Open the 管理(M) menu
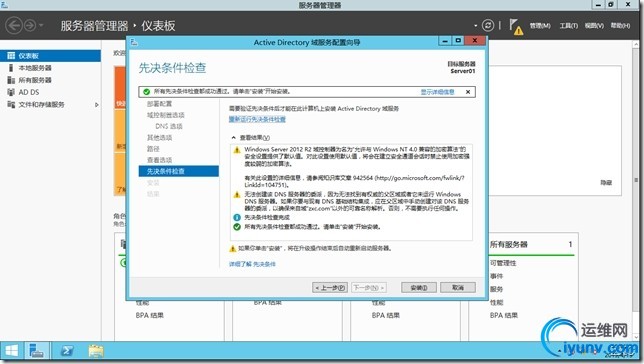This screenshot has height=364, width=644. 540,25
